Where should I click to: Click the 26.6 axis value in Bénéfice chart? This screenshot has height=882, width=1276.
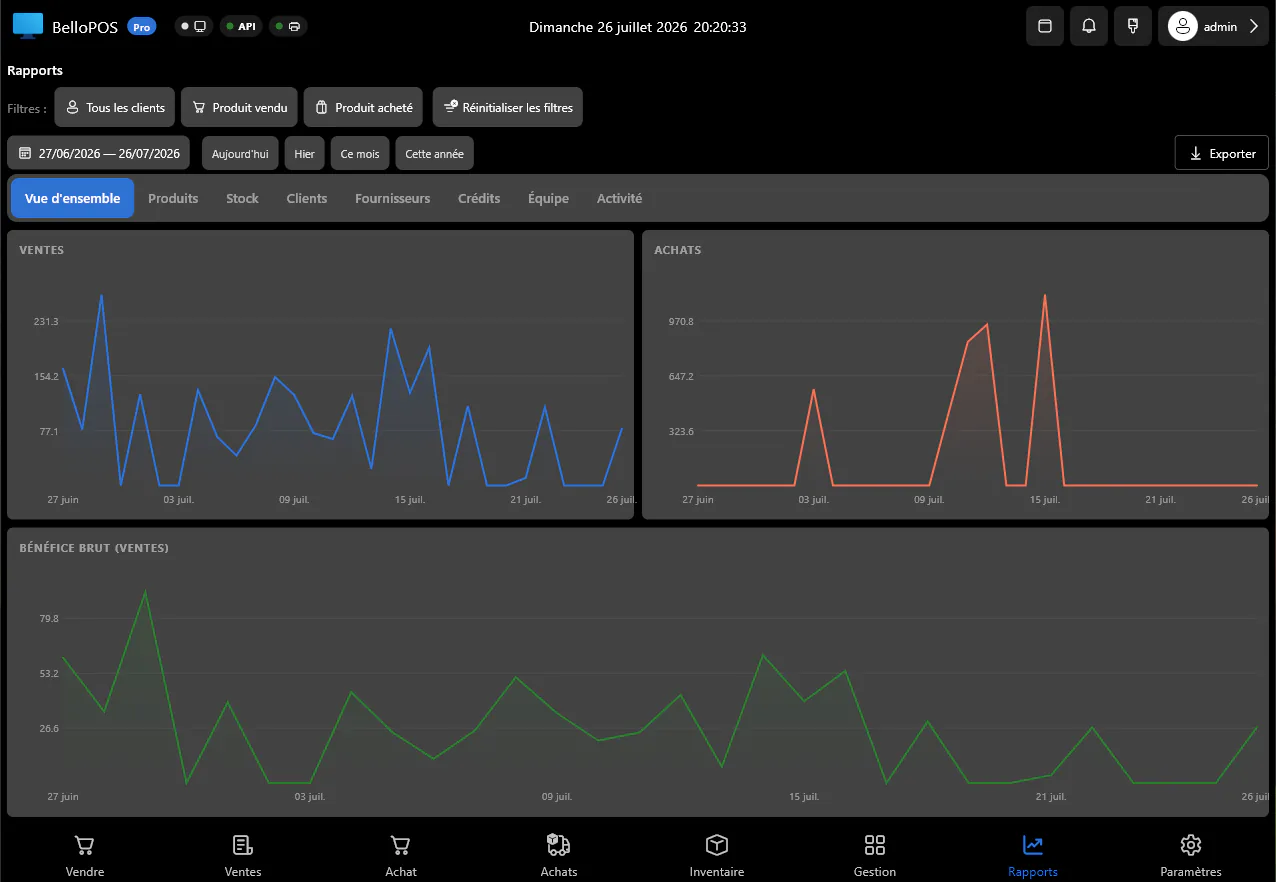49,728
